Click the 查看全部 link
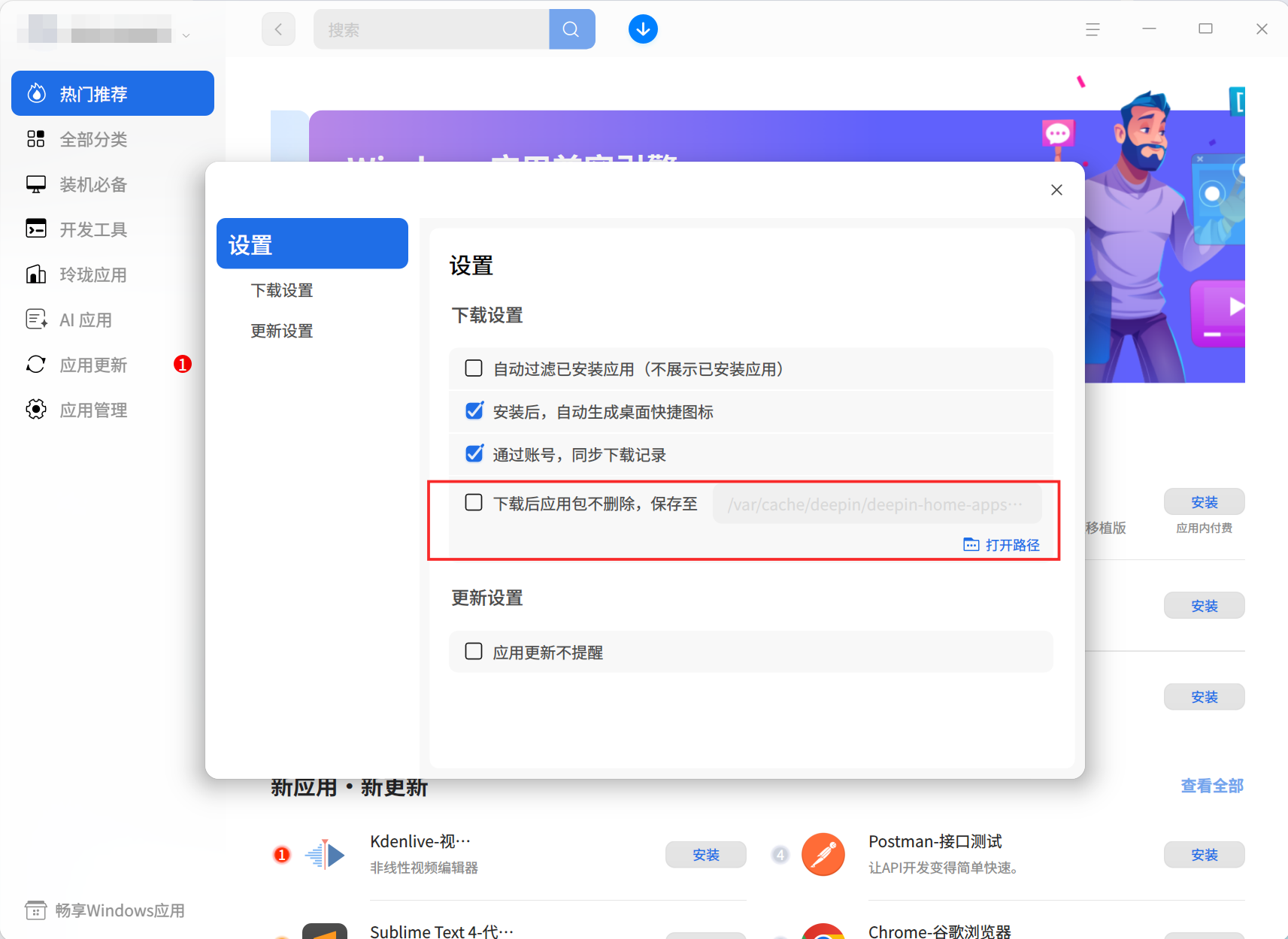This screenshot has height=939, width=1288. tap(1212, 786)
